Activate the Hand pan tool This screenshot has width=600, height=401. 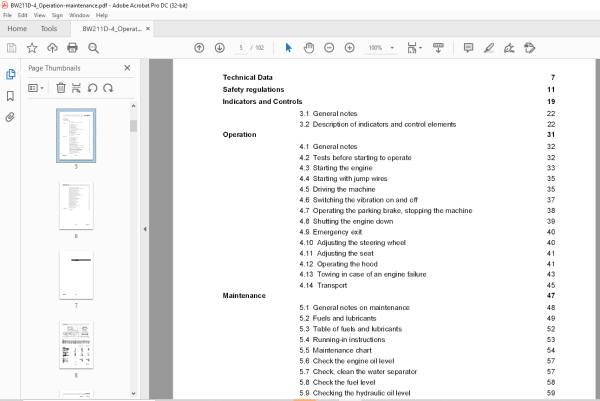[x=309, y=48]
